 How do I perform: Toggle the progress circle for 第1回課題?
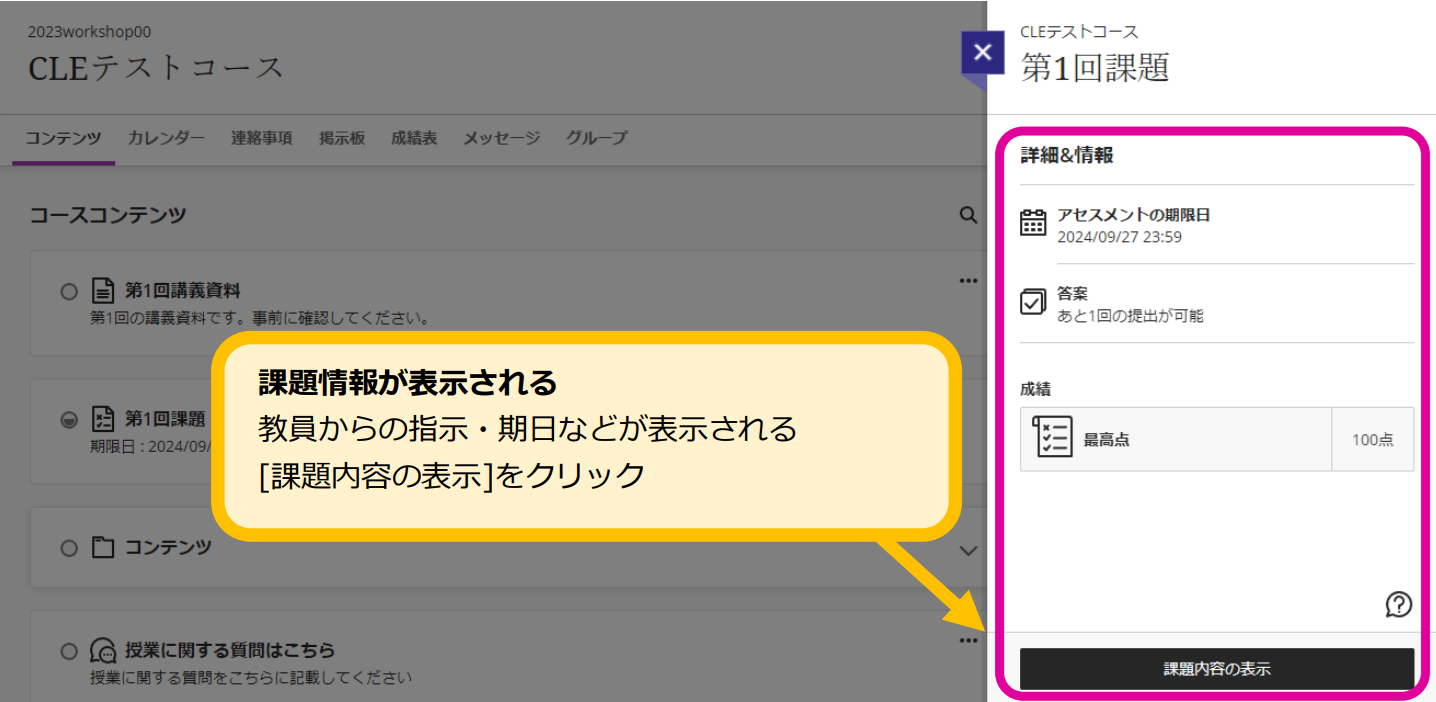[x=68, y=420]
